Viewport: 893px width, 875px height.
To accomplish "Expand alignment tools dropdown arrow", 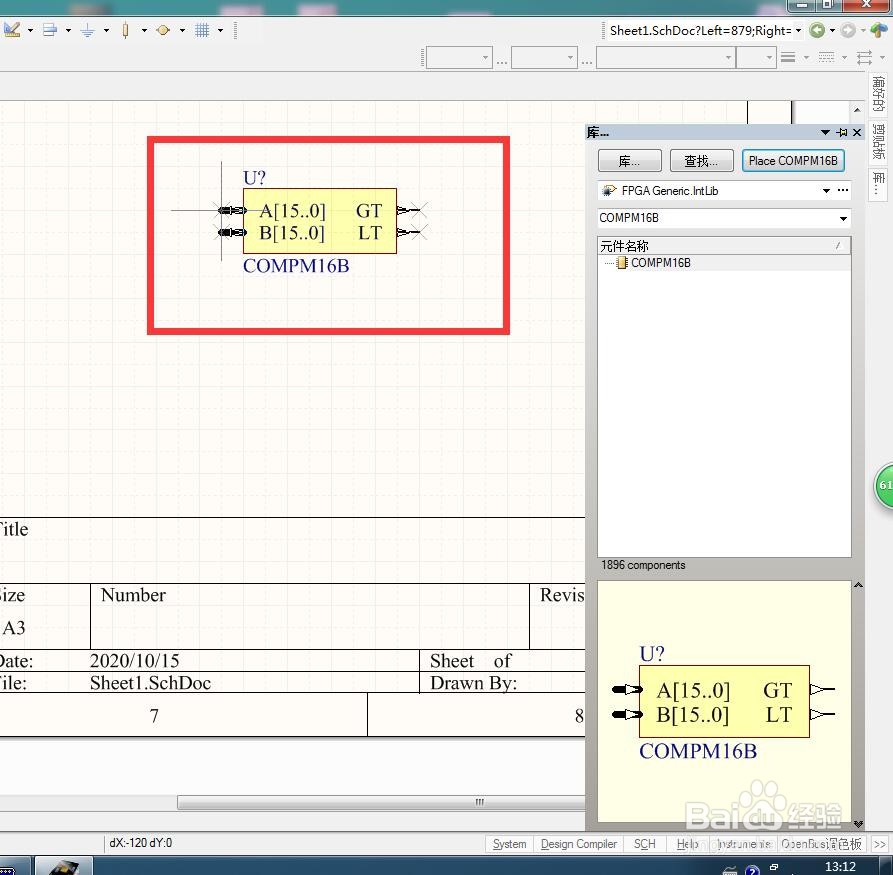I will pos(68,30).
